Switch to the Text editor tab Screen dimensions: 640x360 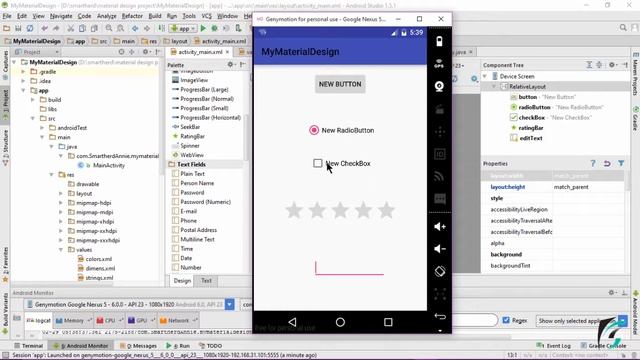click(206, 280)
